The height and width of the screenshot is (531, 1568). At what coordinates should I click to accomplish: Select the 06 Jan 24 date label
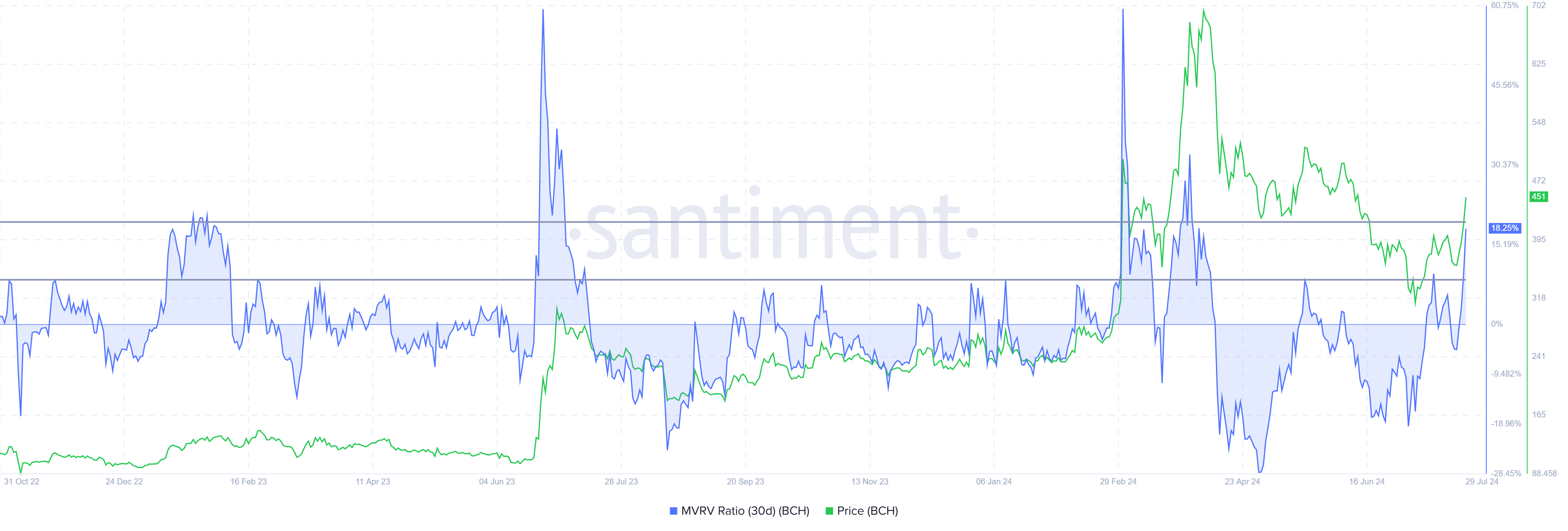(993, 482)
